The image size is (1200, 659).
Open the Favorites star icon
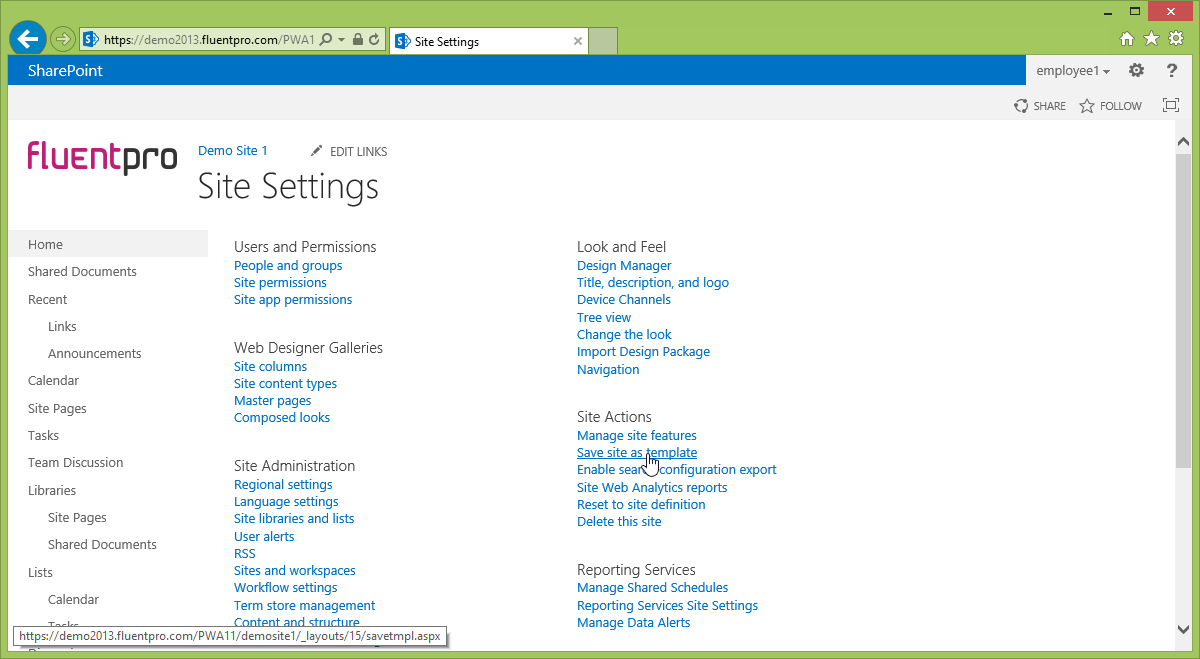[x=1151, y=39]
